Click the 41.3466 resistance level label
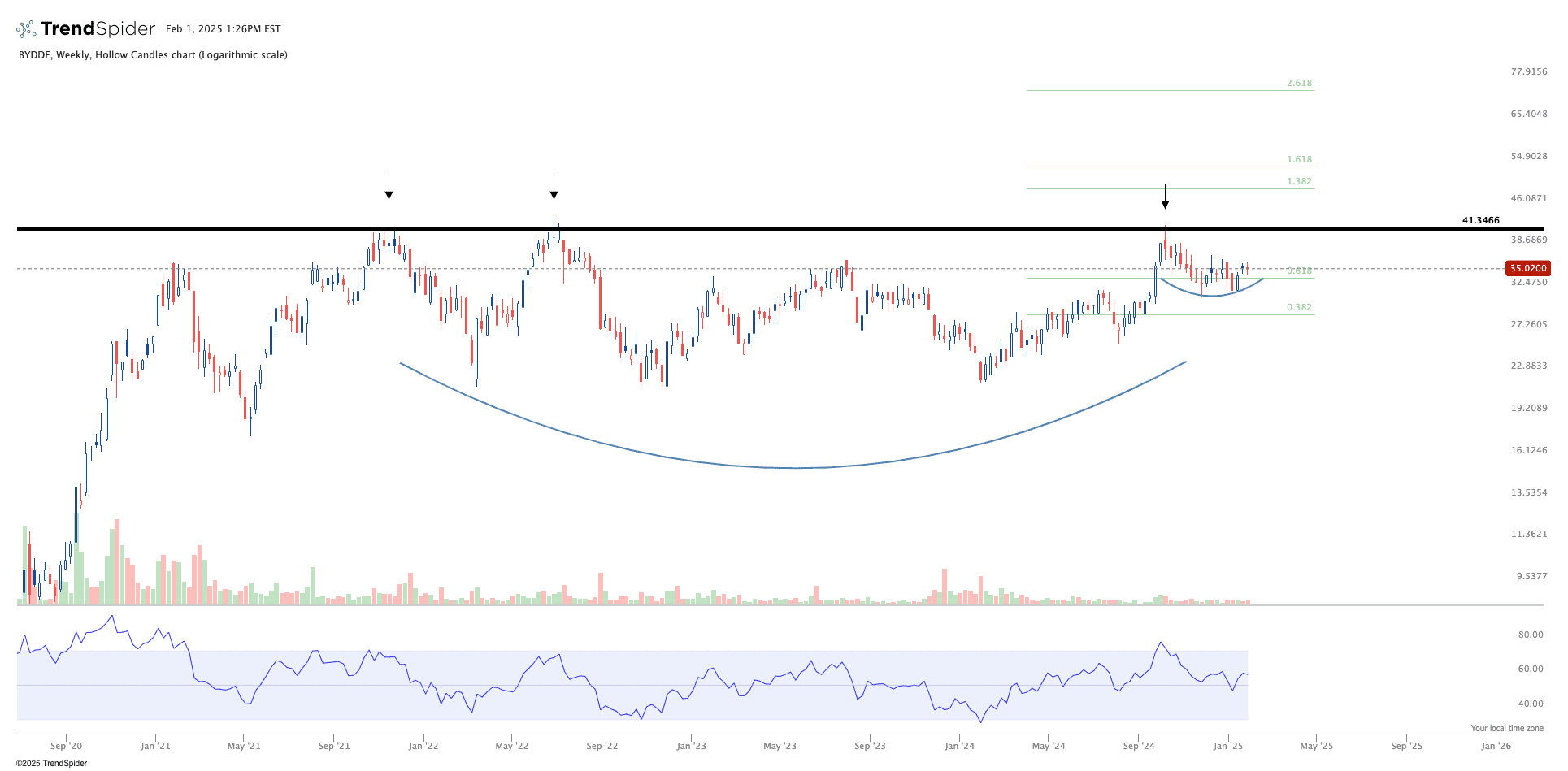 (x=1480, y=220)
